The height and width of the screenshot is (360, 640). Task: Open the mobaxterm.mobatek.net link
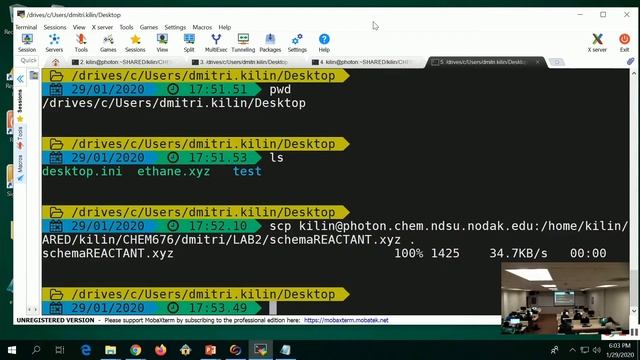coord(346,320)
